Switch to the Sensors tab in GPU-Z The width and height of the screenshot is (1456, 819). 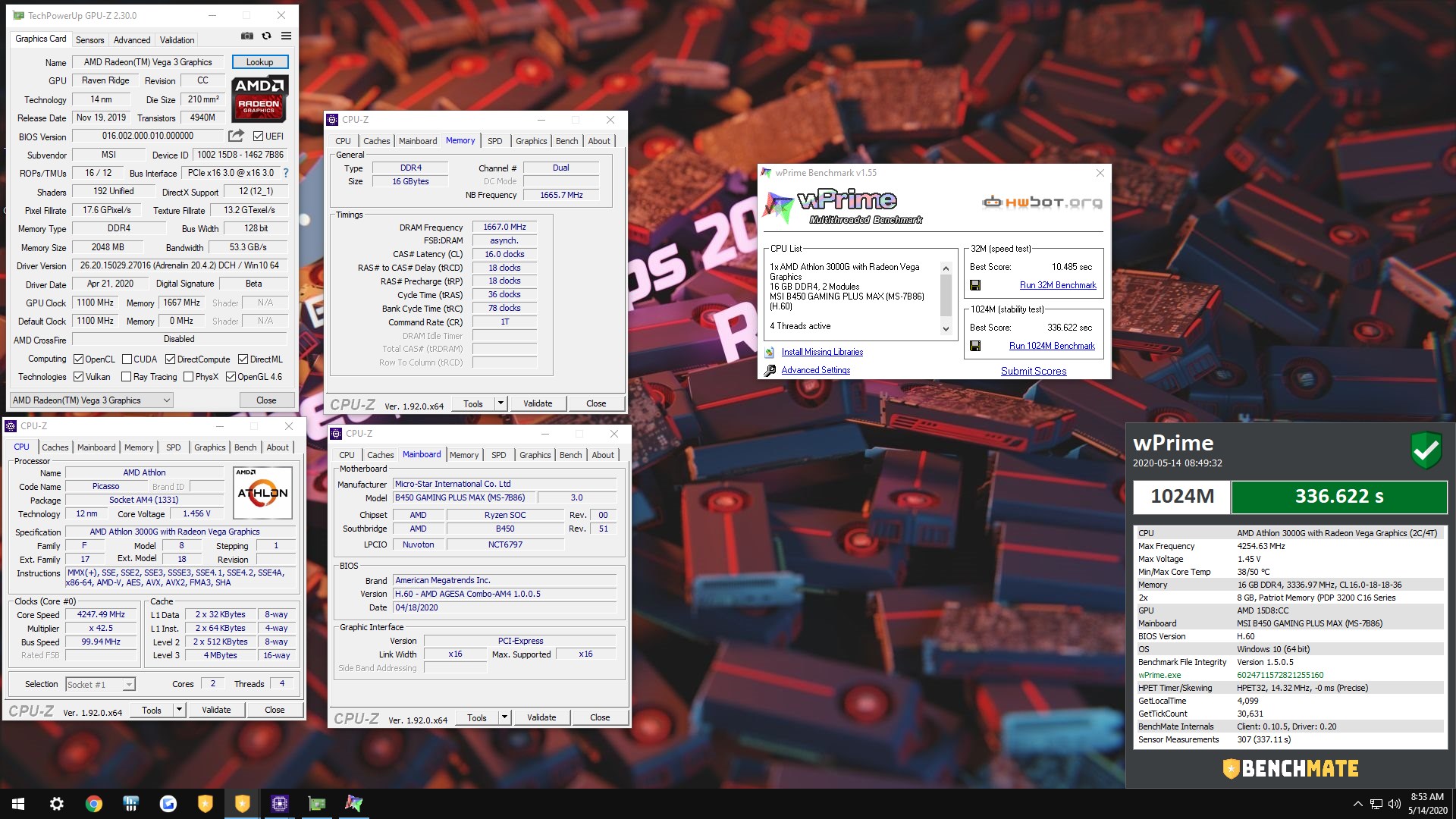pyautogui.click(x=89, y=40)
